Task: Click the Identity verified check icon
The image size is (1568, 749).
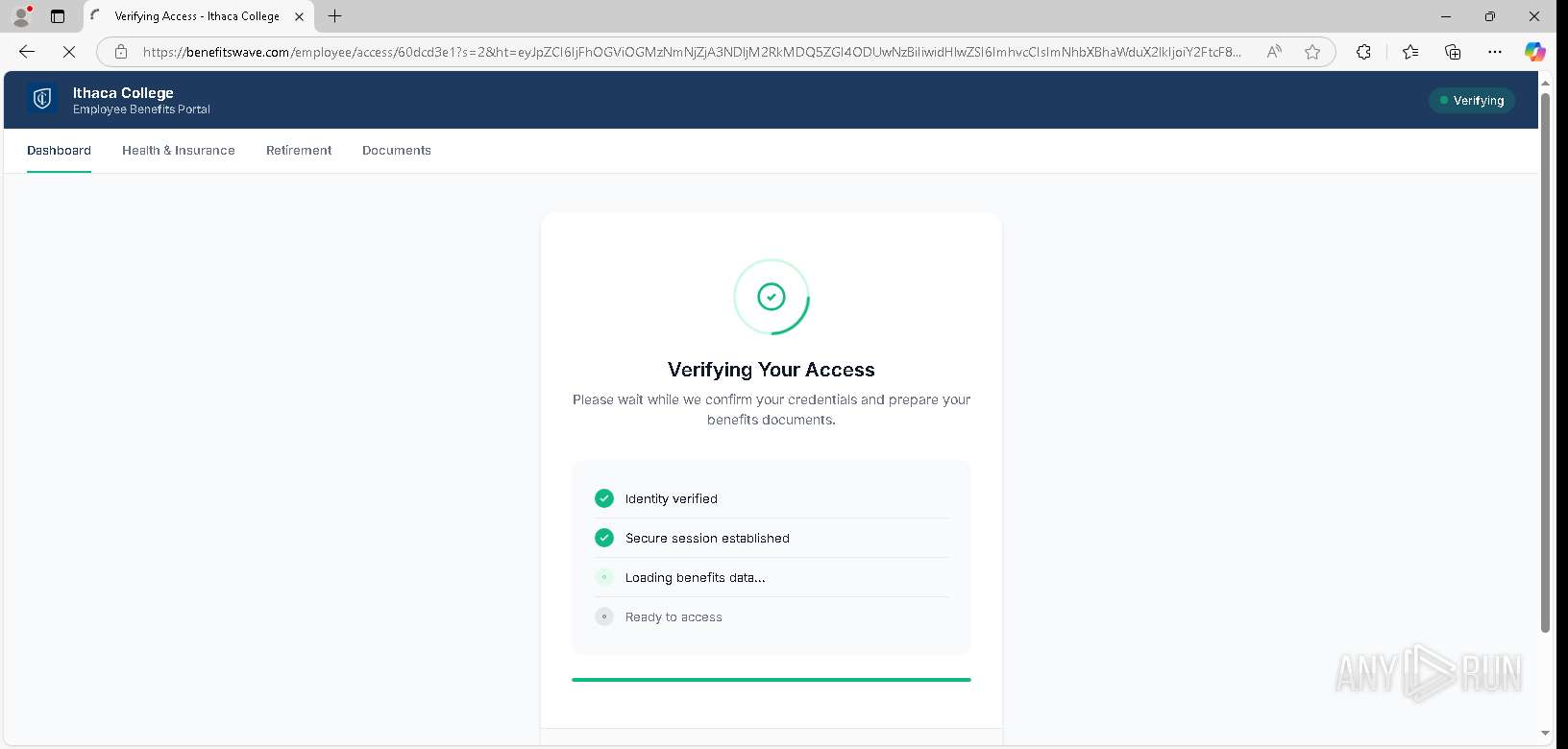Action: (x=604, y=498)
